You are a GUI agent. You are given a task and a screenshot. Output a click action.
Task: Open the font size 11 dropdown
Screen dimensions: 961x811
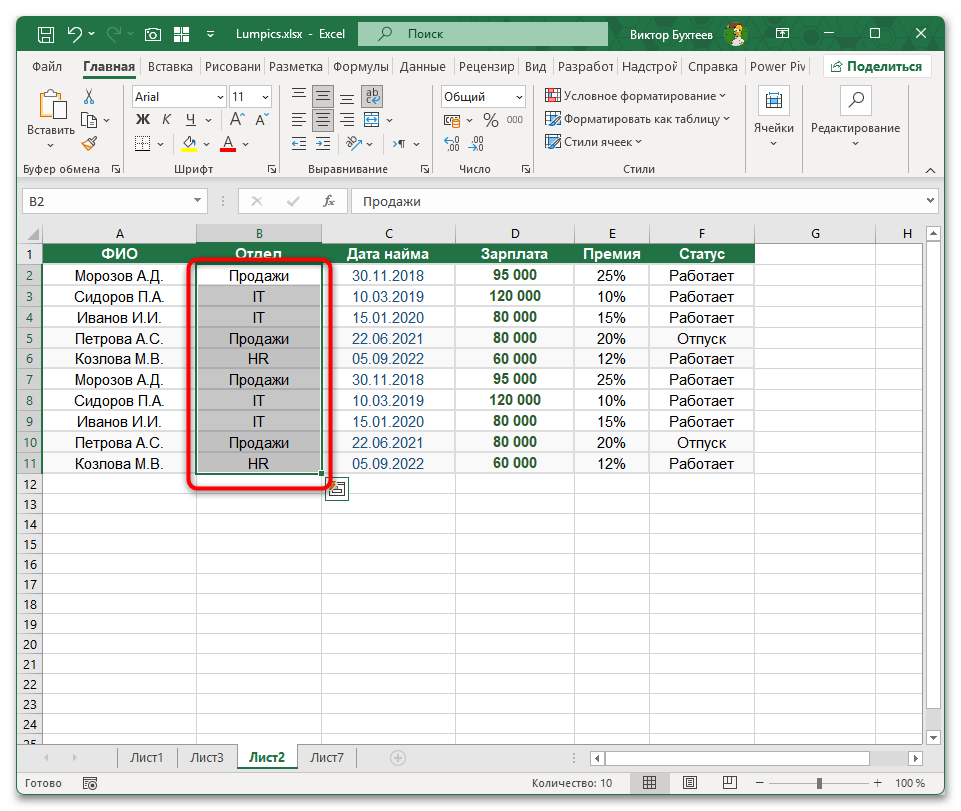[265, 97]
